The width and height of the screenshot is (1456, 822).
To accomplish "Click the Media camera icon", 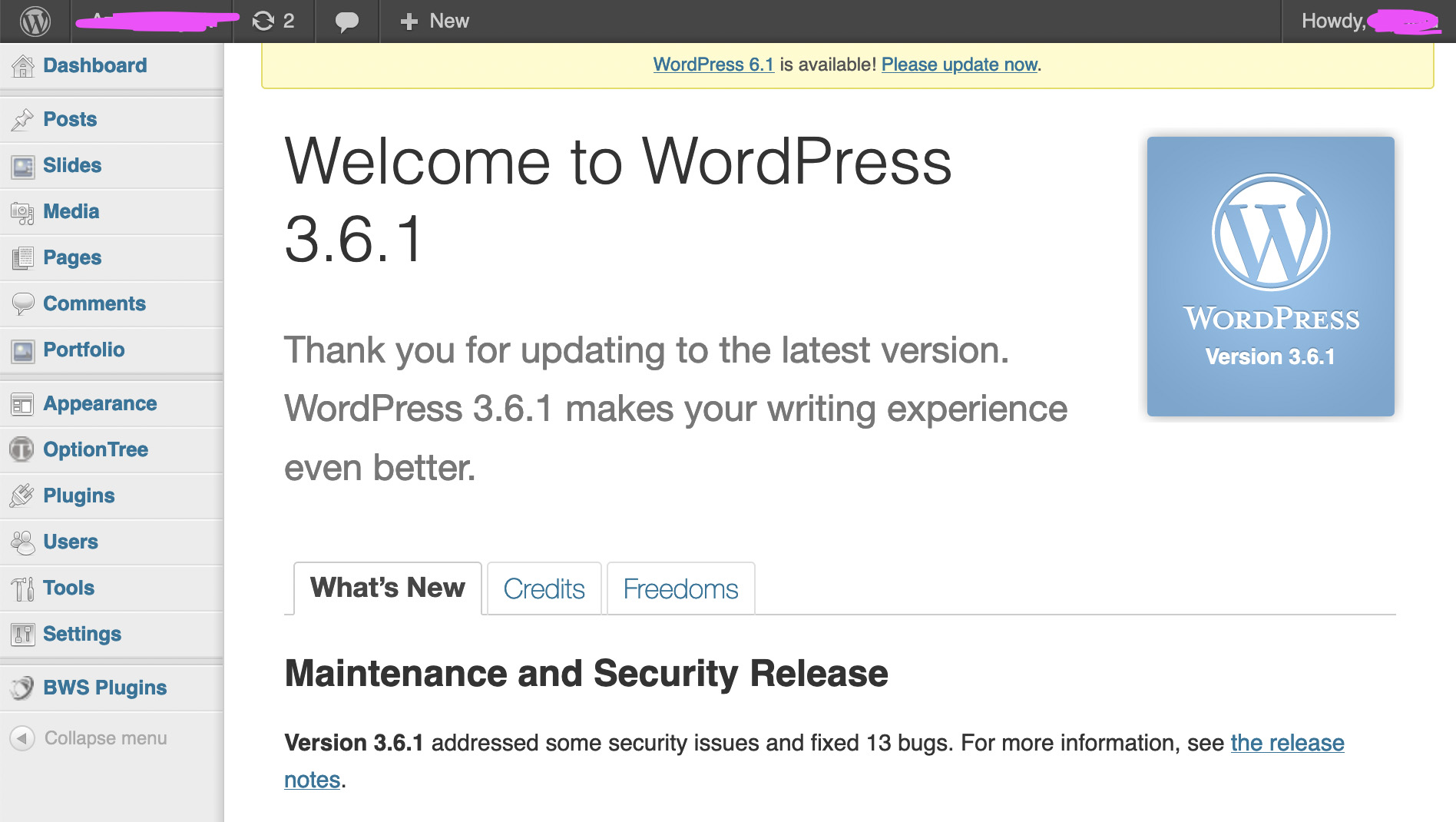I will [23, 212].
